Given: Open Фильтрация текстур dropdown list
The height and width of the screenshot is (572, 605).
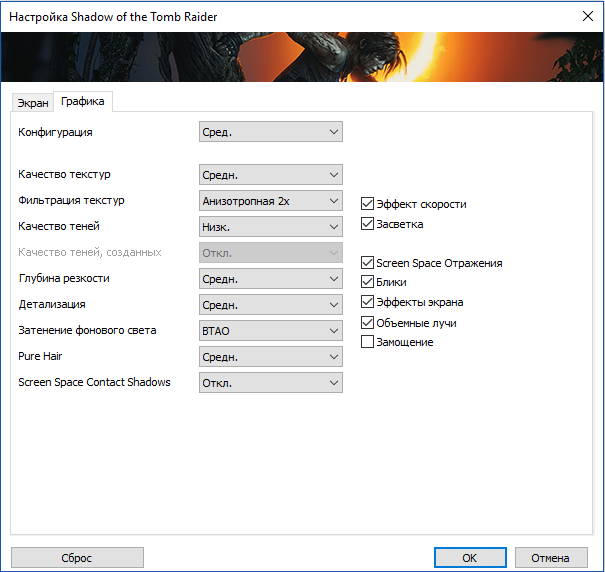Looking at the screenshot, I should click(x=271, y=201).
